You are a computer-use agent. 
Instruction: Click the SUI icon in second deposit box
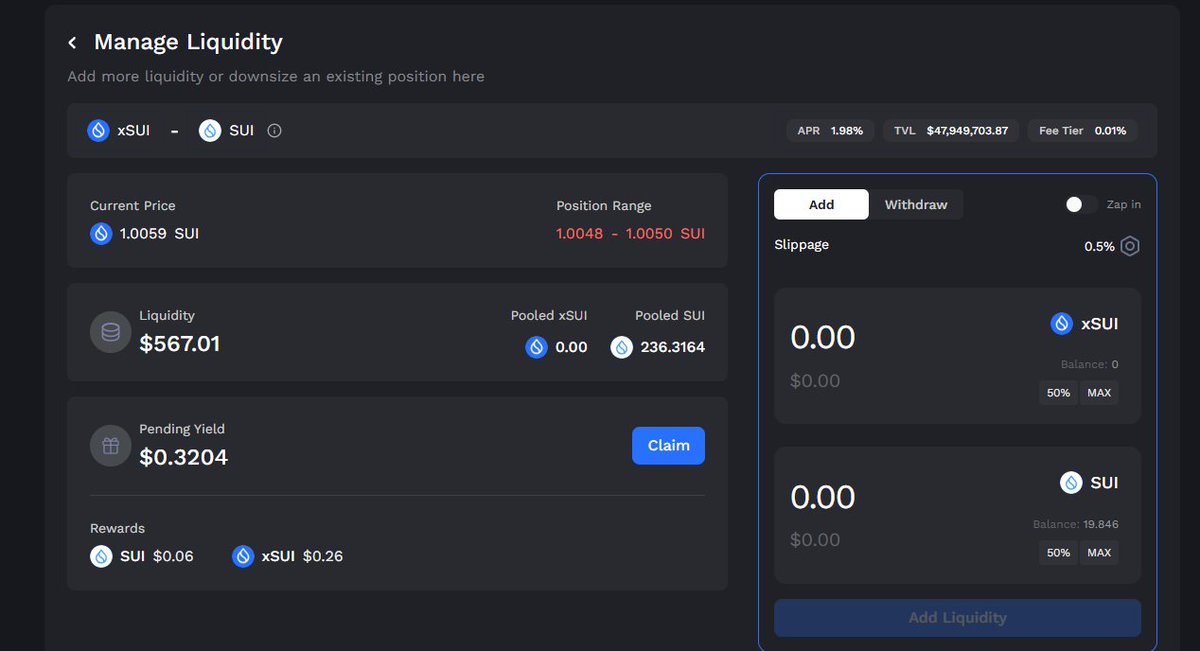[1071, 483]
